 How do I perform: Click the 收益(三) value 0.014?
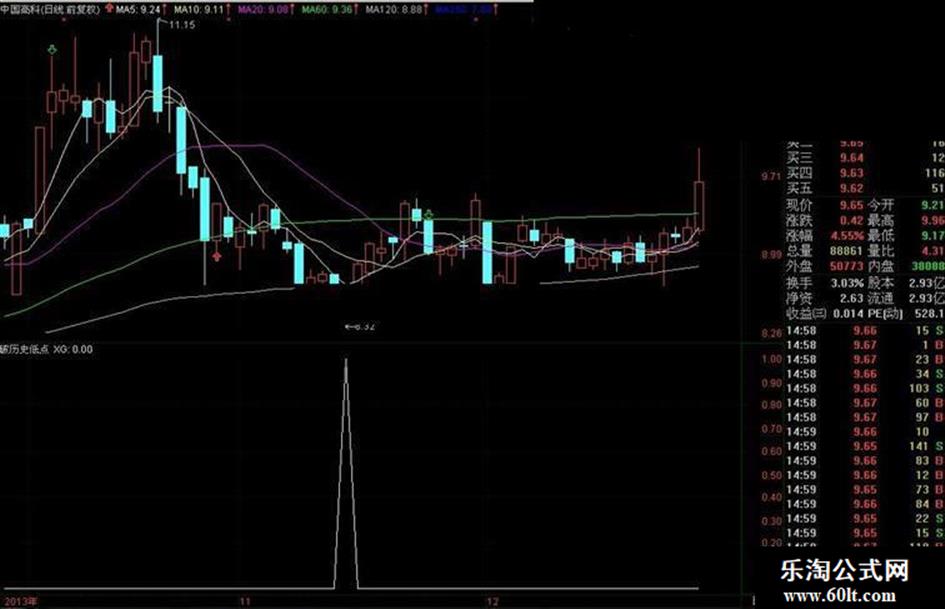848,314
